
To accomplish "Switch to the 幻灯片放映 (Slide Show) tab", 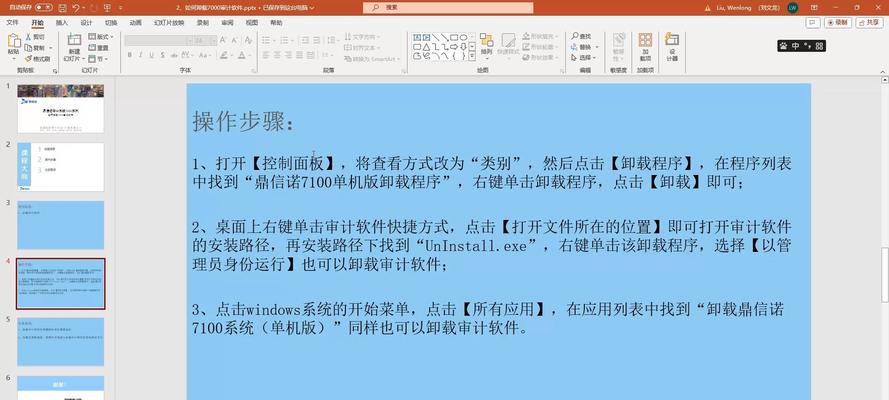I will tap(169, 23).
